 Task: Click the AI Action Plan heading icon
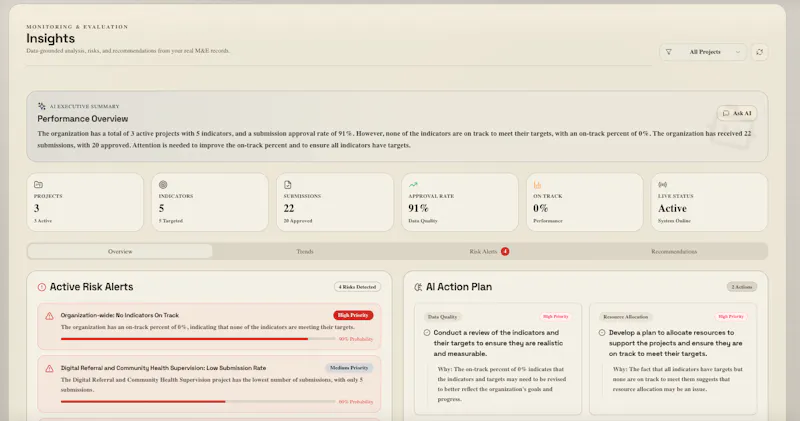(x=418, y=287)
